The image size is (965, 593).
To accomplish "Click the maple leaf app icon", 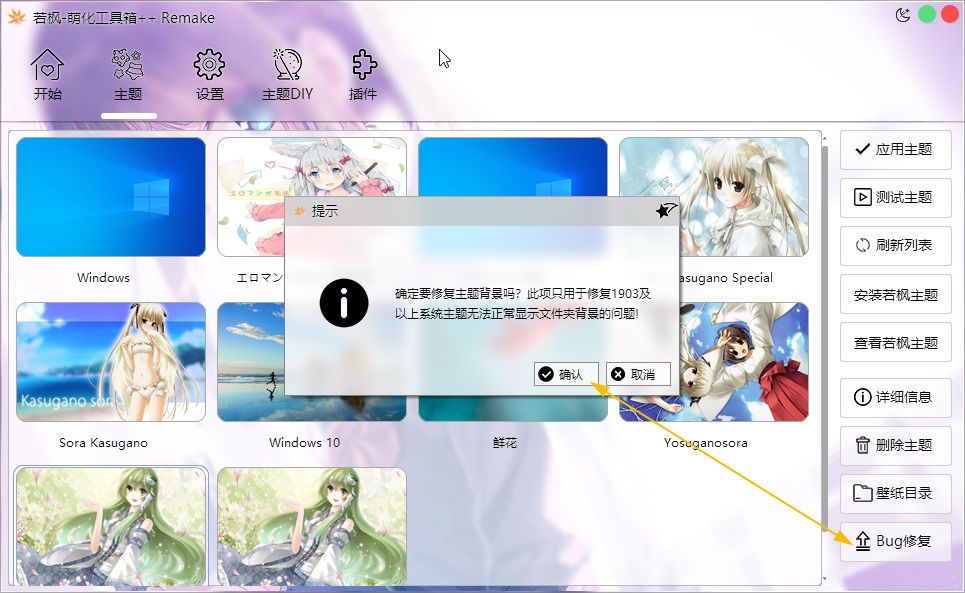I will 16,17.
